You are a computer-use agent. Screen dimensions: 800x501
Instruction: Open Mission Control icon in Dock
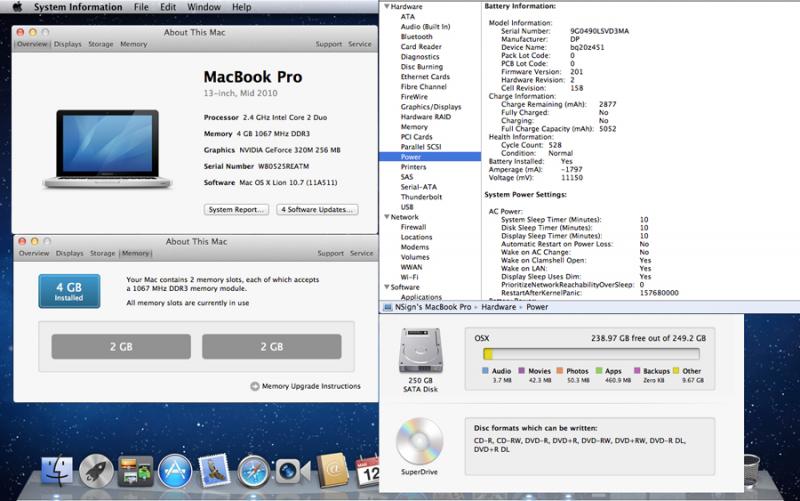135,471
